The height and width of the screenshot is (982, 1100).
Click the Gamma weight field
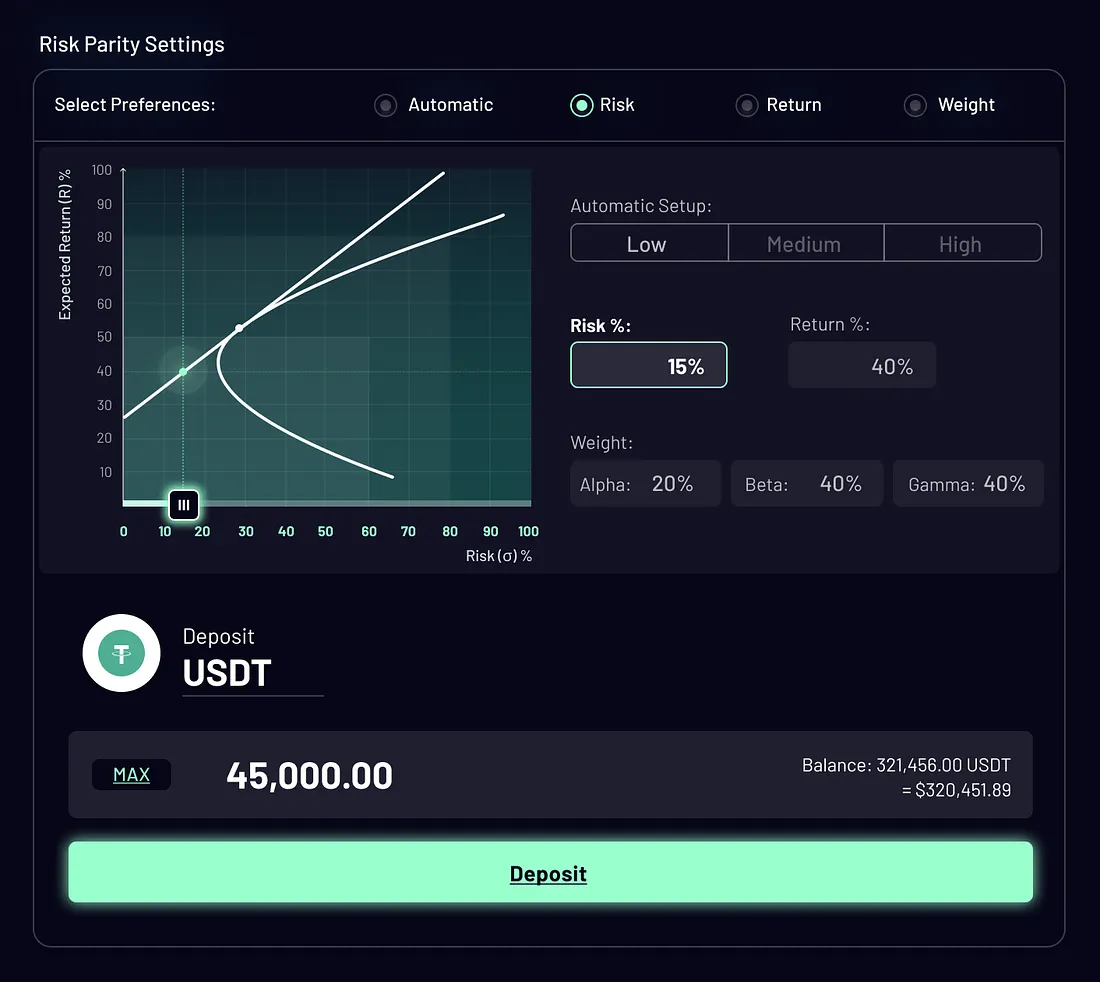pyautogui.click(x=967, y=484)
